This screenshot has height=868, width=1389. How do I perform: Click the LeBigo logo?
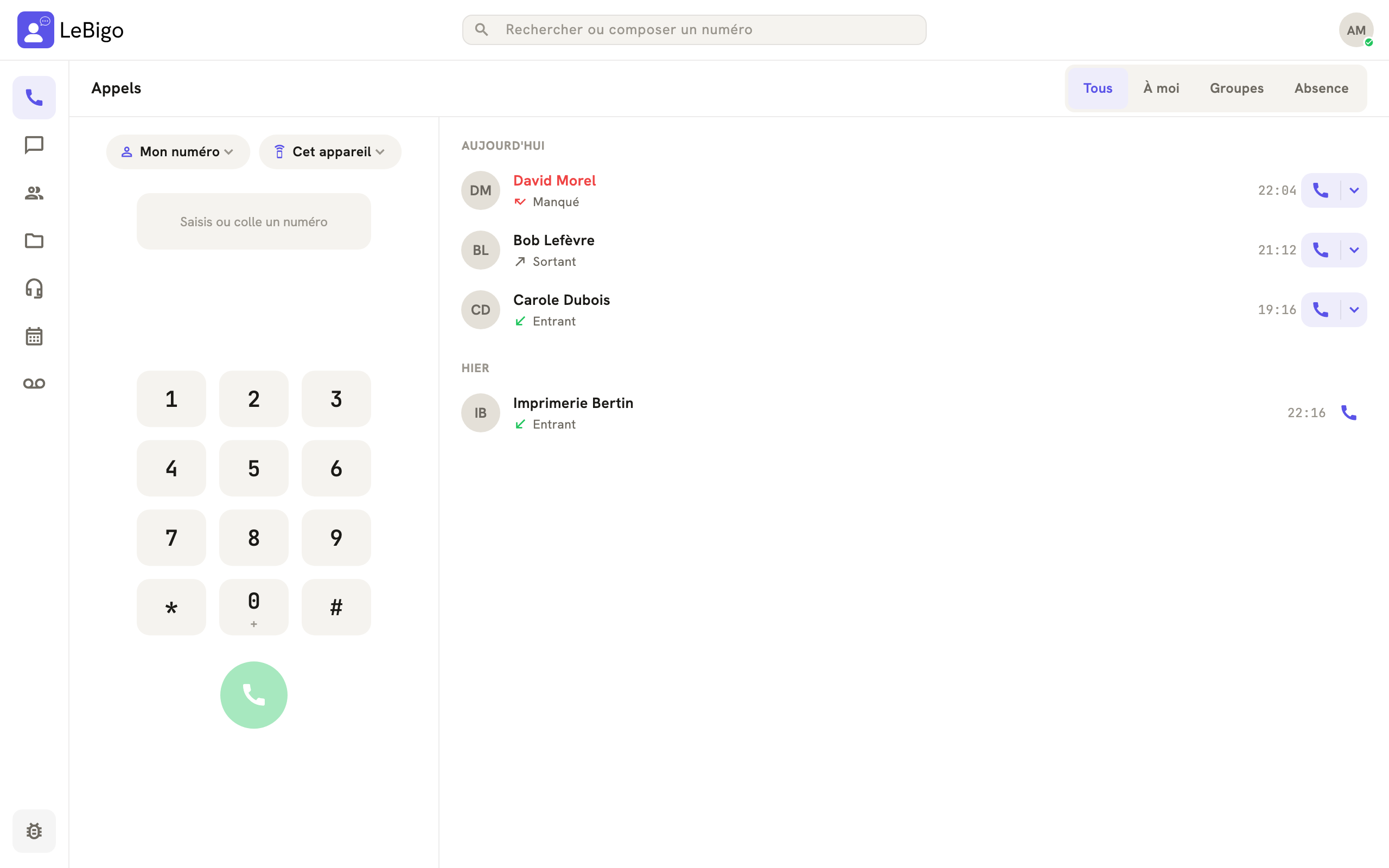(71, 30)
